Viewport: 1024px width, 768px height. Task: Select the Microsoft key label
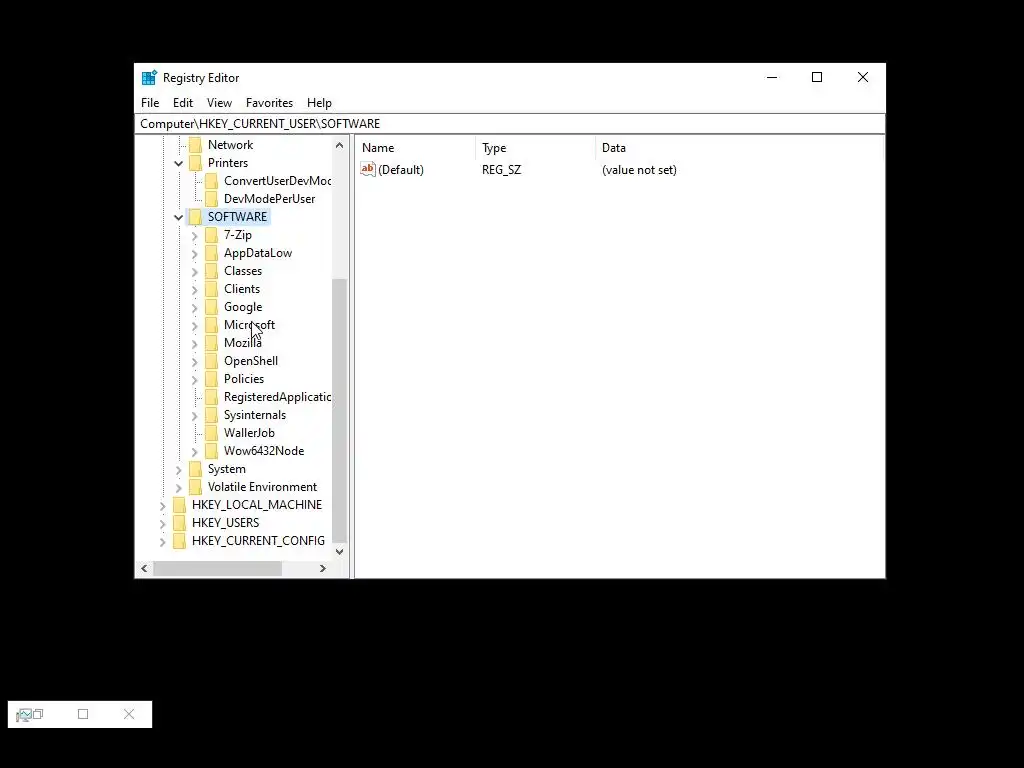(249, 325)
